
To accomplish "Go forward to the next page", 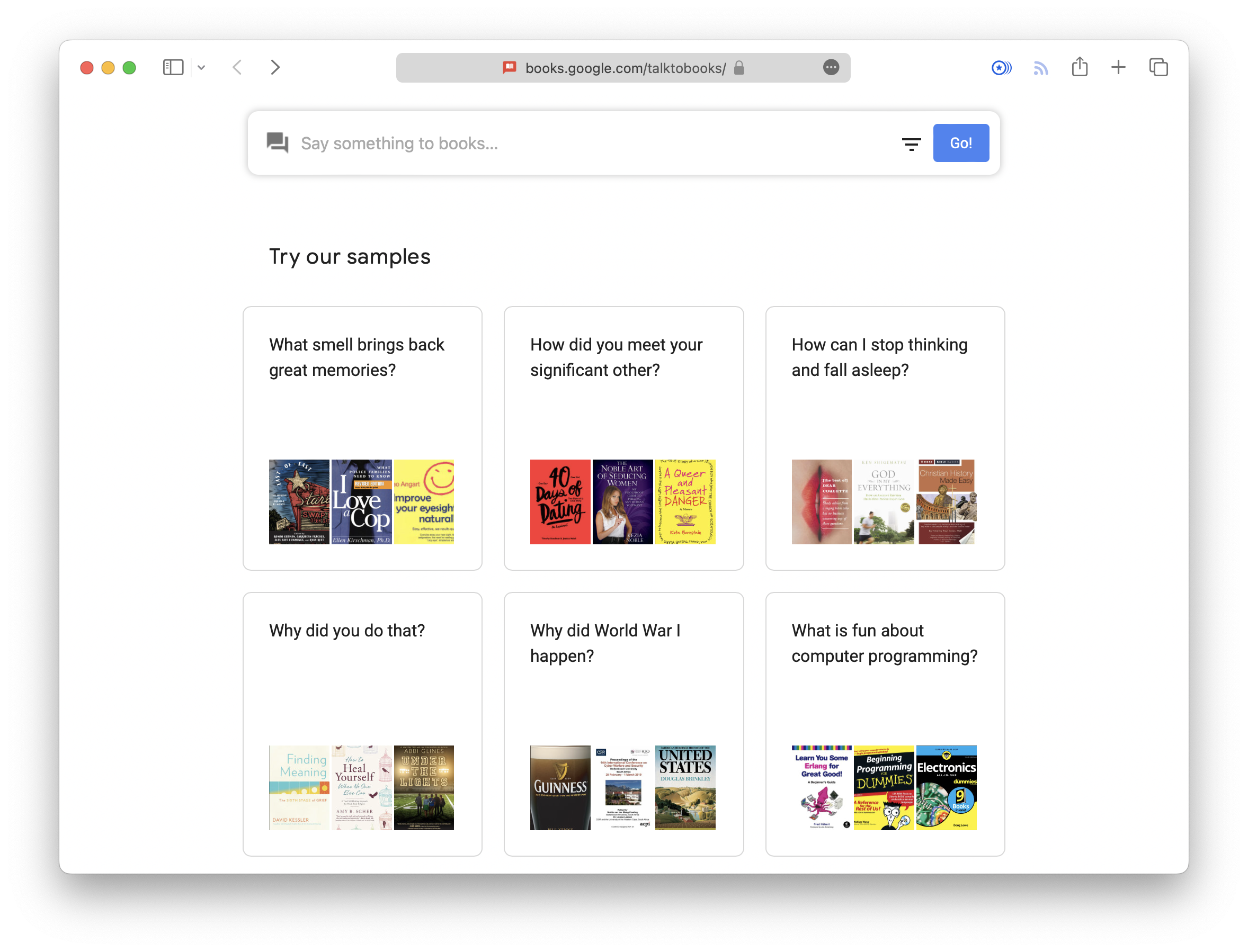I will [275, 67].
